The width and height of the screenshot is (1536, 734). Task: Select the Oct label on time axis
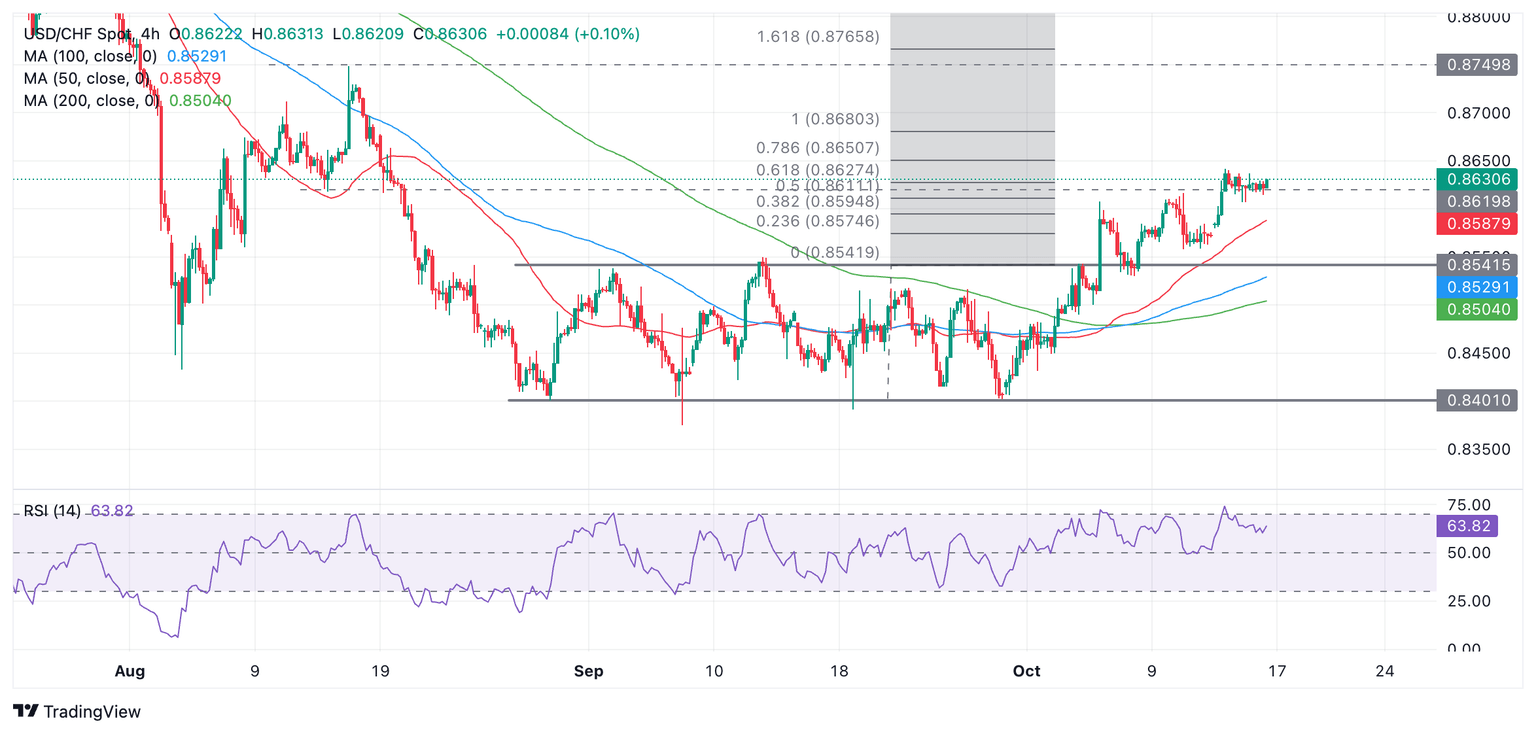click(x=1026, y=671)
